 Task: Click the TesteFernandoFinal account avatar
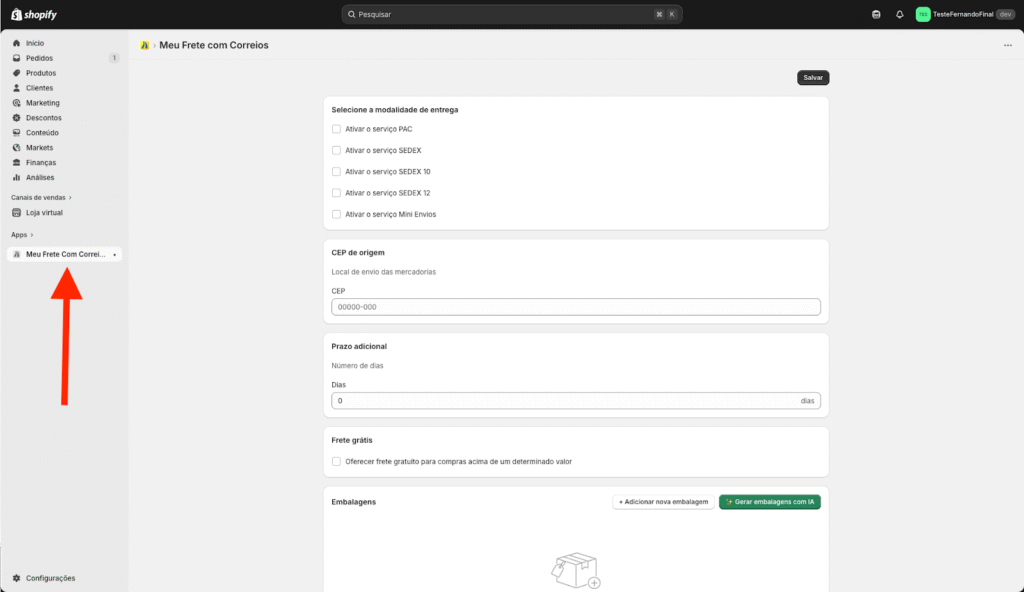tap(923, 14)
